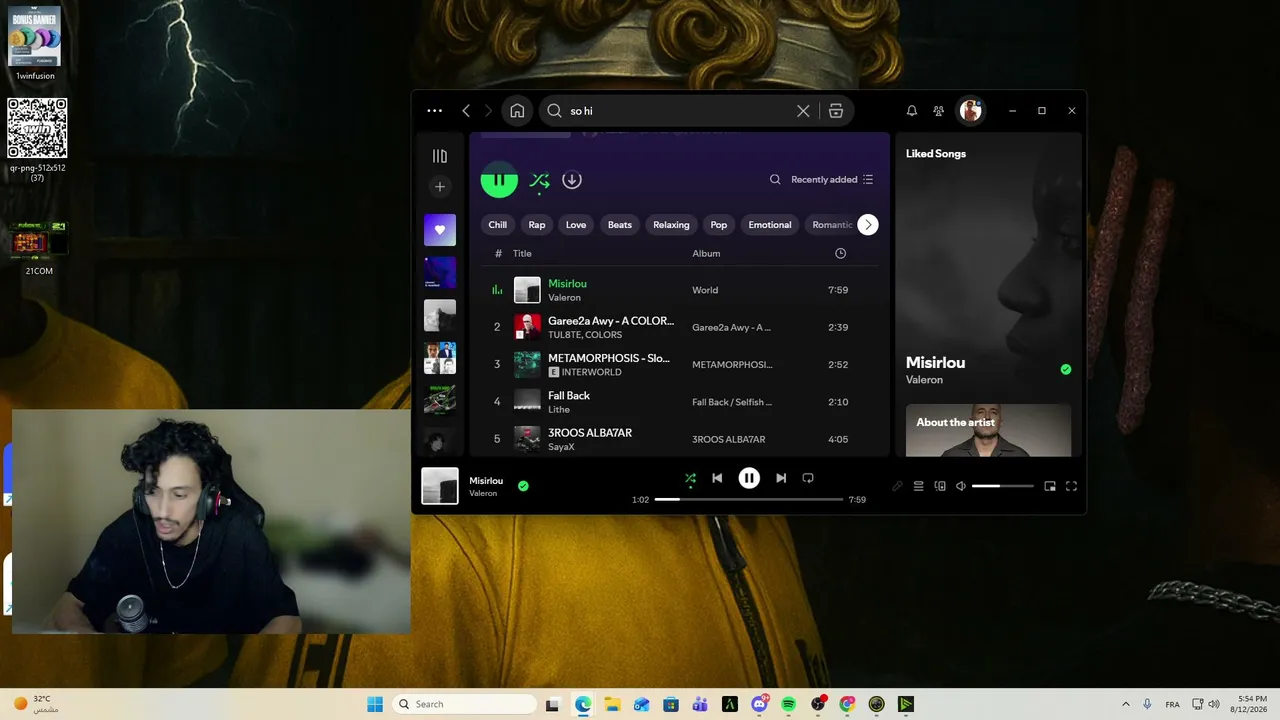The image size is (1280, 720).
Task: Open Spotify from the taskbar
Action: 788,704
